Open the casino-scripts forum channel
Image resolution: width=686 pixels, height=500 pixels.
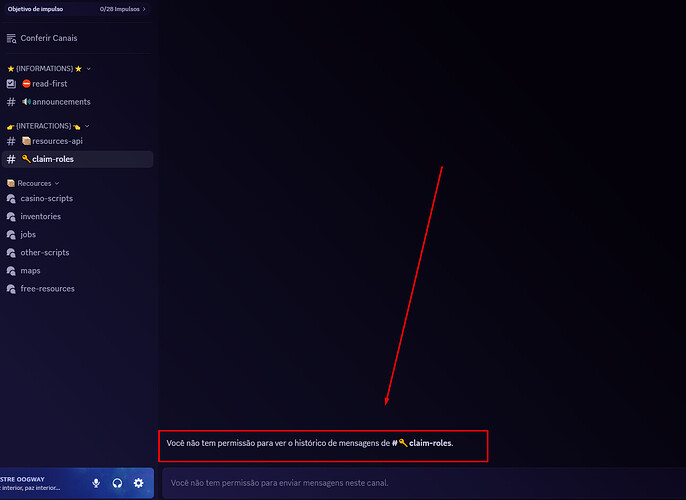(77, 198)
